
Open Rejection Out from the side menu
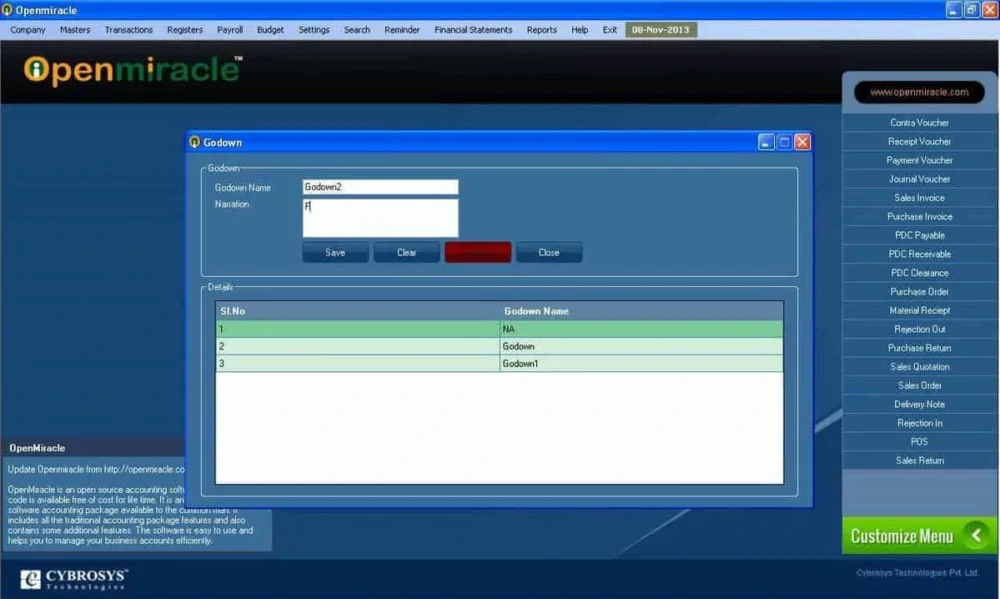tap(919, 329)
